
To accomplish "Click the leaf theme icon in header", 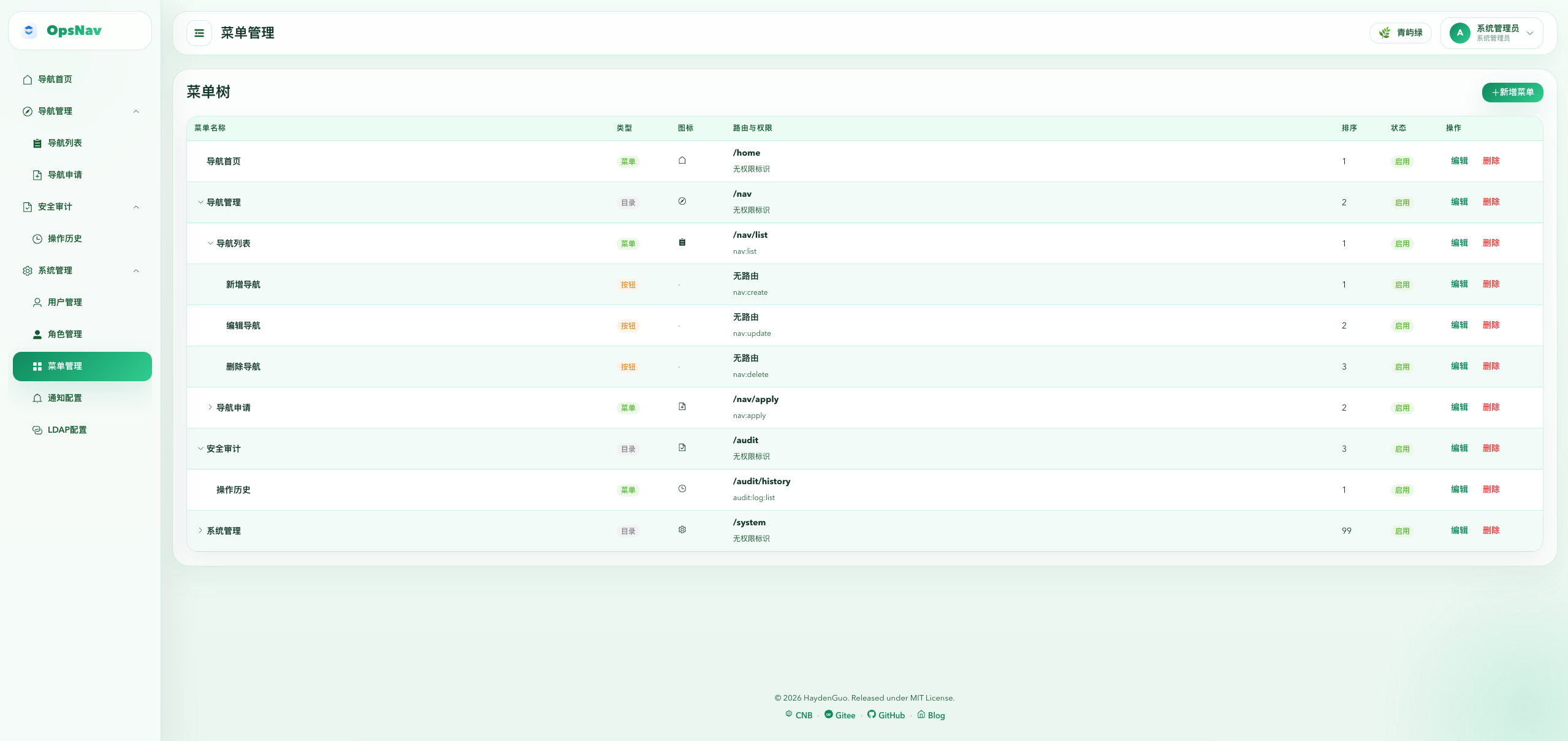I will [x=1385, y=33].
